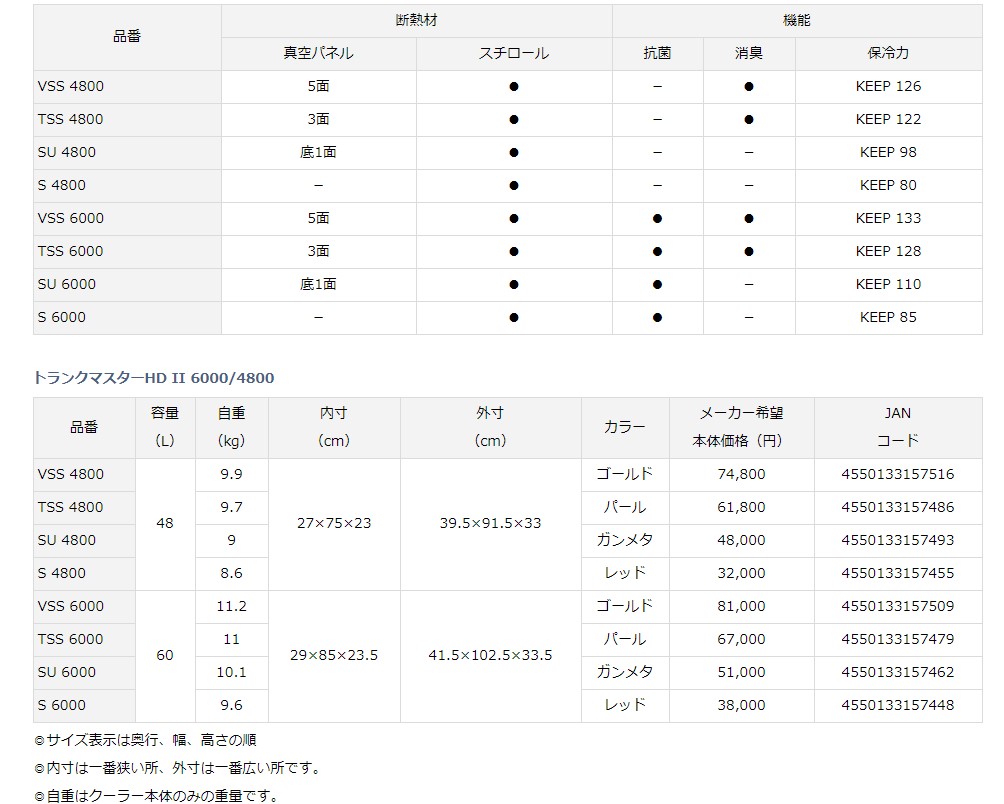The image size is (1004, 804).
Task: Click the 内寸 (cm) column header
Action: [334, 428]
